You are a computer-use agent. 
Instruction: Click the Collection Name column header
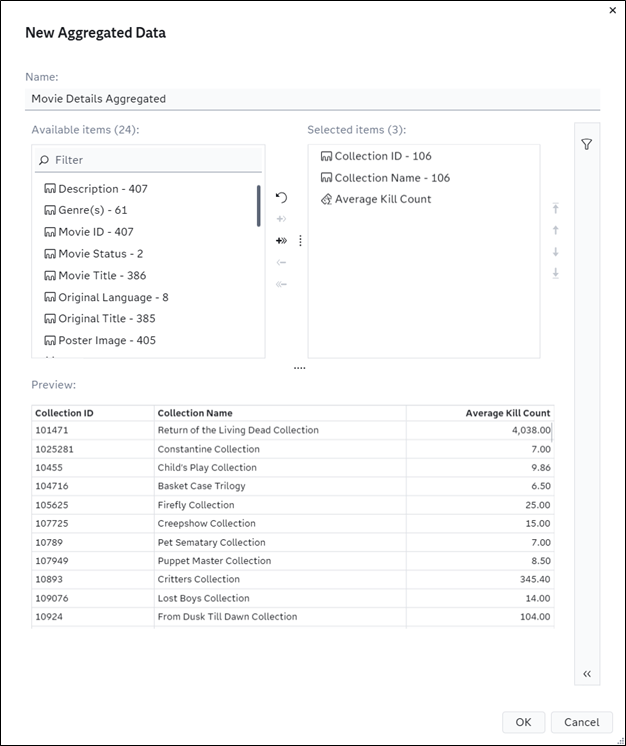point(280,413)
